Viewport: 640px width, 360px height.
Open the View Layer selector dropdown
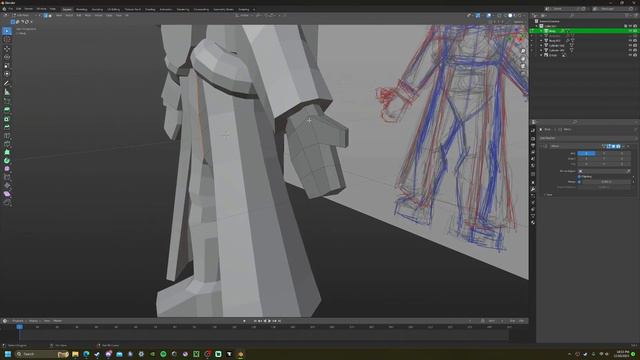pyautogui.click(x=597, y=9)
